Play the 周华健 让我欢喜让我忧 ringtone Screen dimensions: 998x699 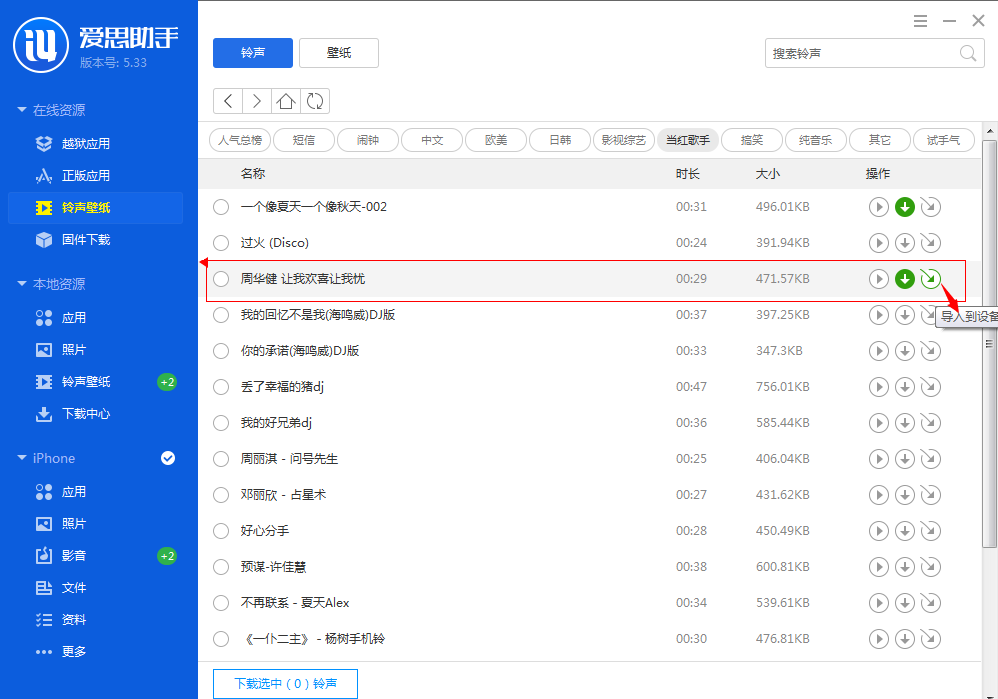click(879, 278)
